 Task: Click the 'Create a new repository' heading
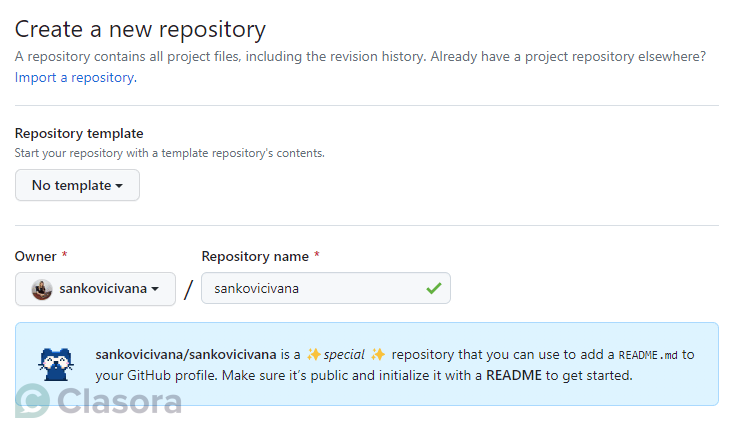click(x=140, y=29)
